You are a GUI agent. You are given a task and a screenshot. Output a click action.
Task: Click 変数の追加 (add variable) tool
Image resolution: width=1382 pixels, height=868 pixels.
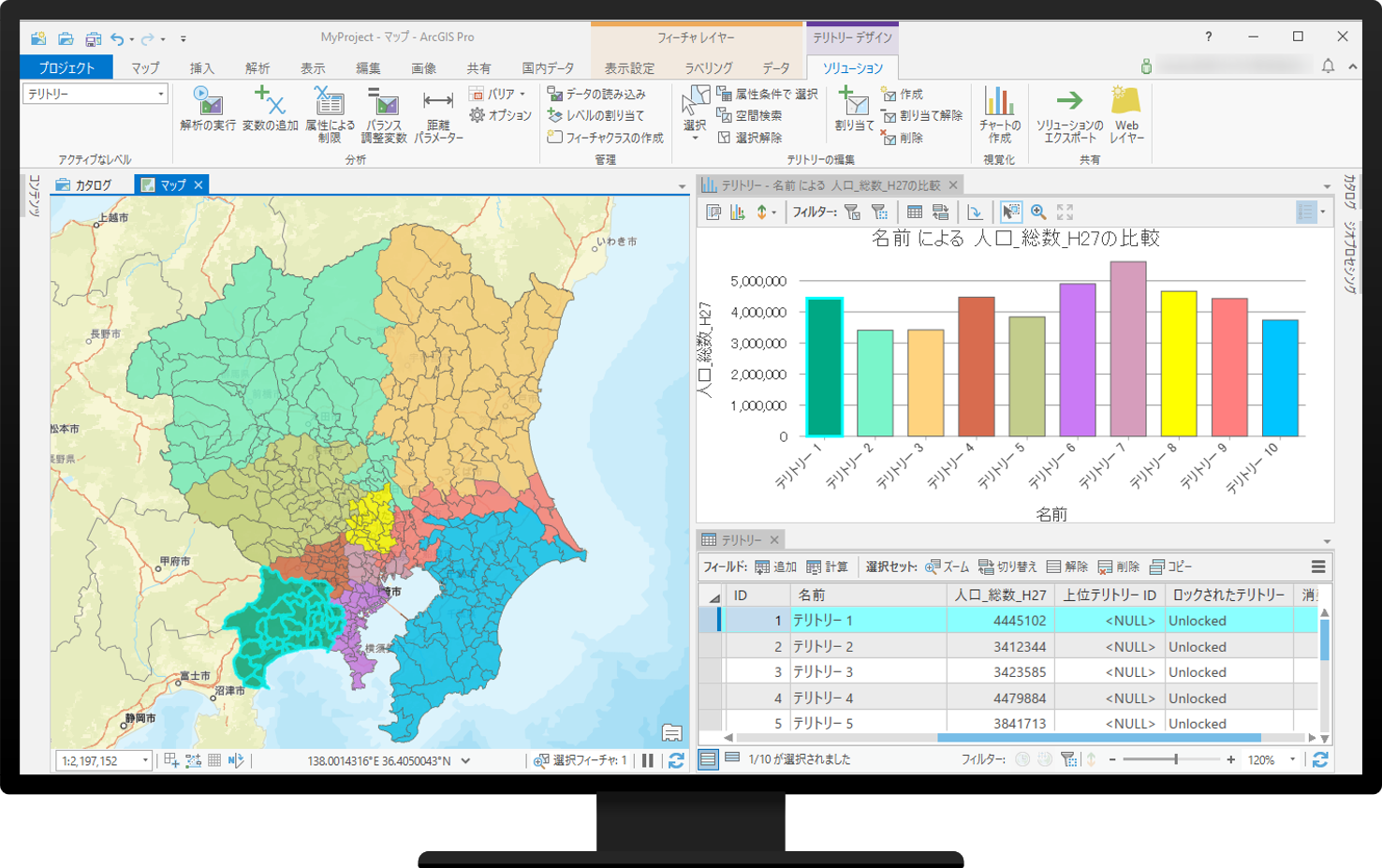(x=270, y=109)
